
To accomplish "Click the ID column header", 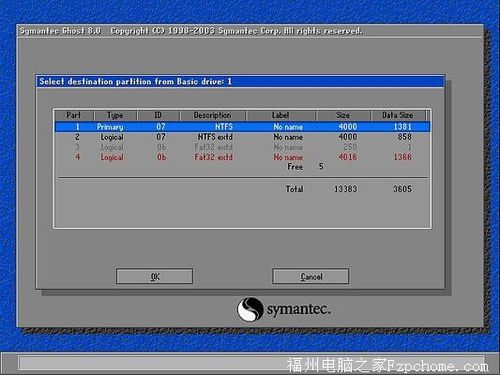I will click(158, 115).
